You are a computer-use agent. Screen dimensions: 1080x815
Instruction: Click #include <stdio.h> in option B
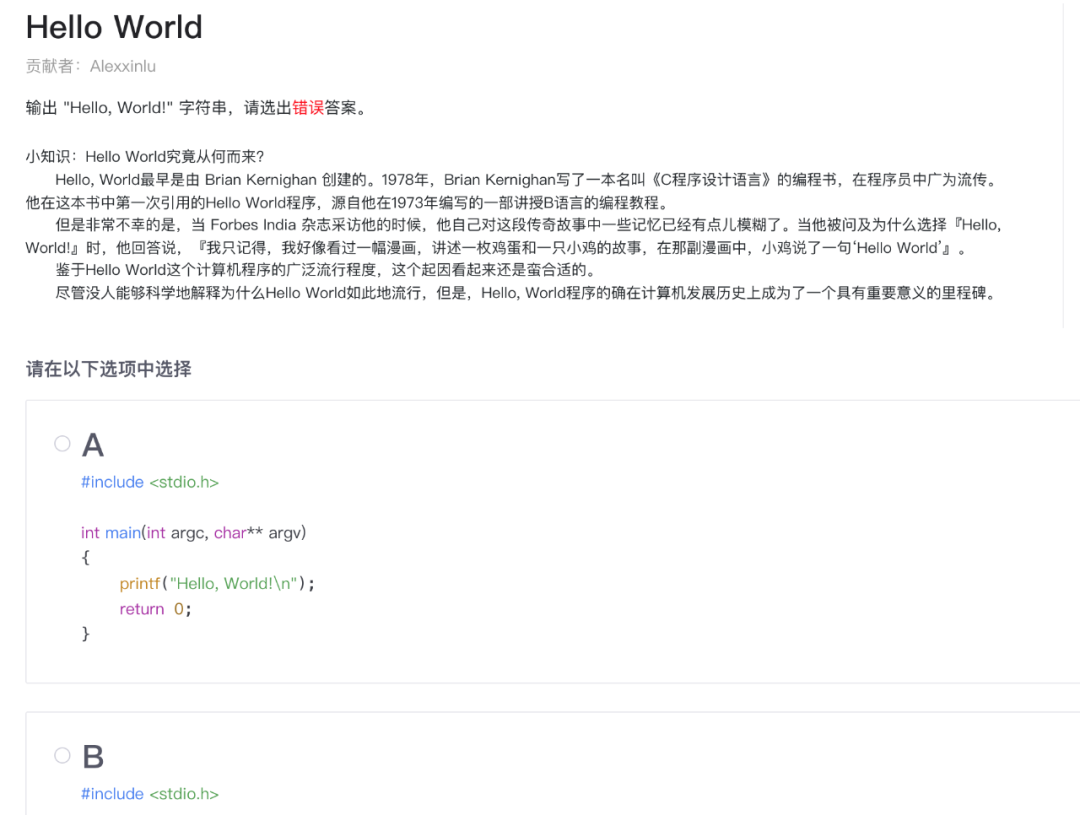coord(150,794)
